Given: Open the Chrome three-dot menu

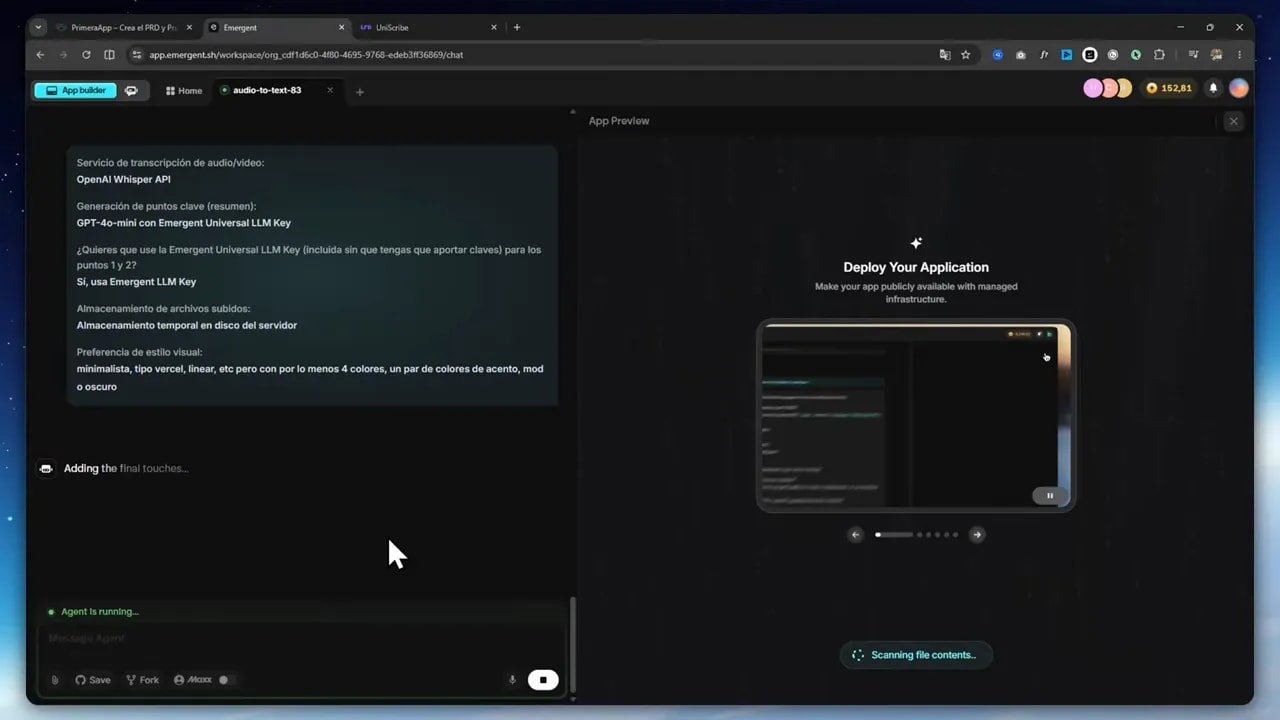Looking at the screenshot, I should 1240,55.
